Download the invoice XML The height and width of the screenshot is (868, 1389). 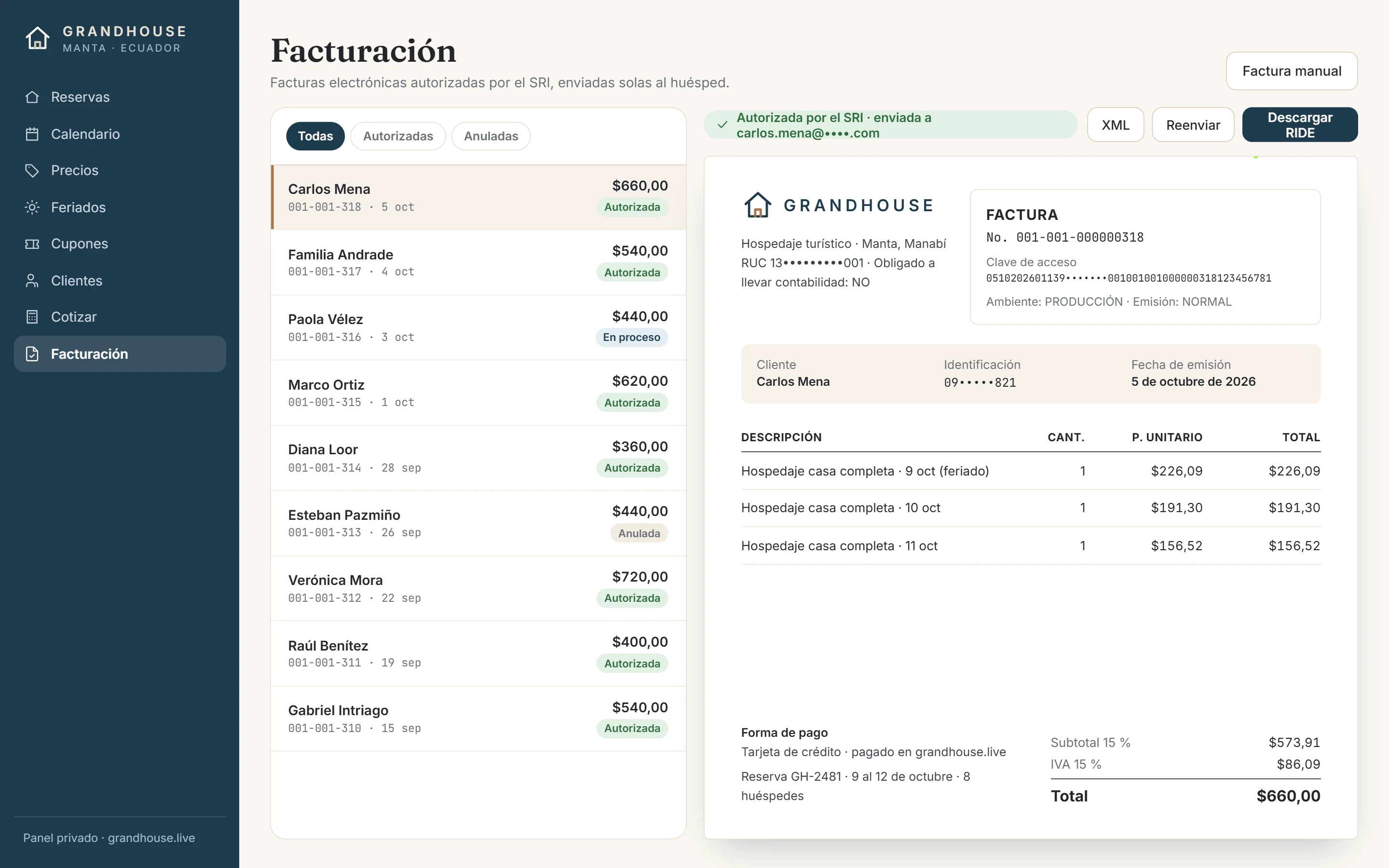(x=1115, y=124)
